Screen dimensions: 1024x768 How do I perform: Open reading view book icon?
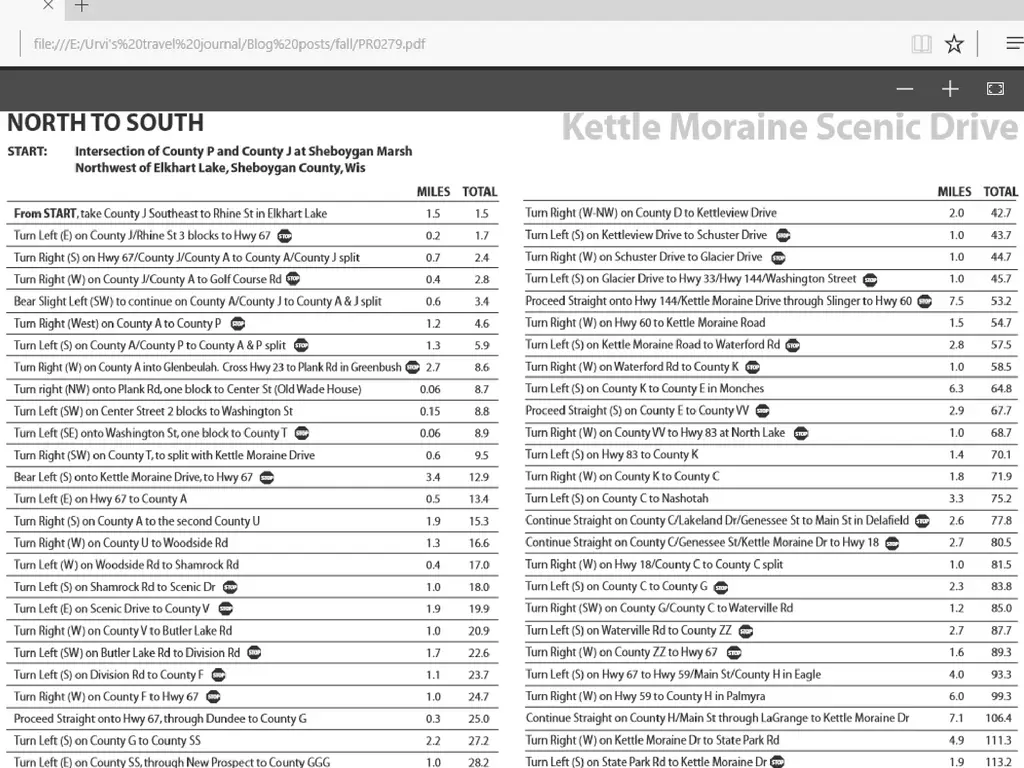[x=921, y=44]
